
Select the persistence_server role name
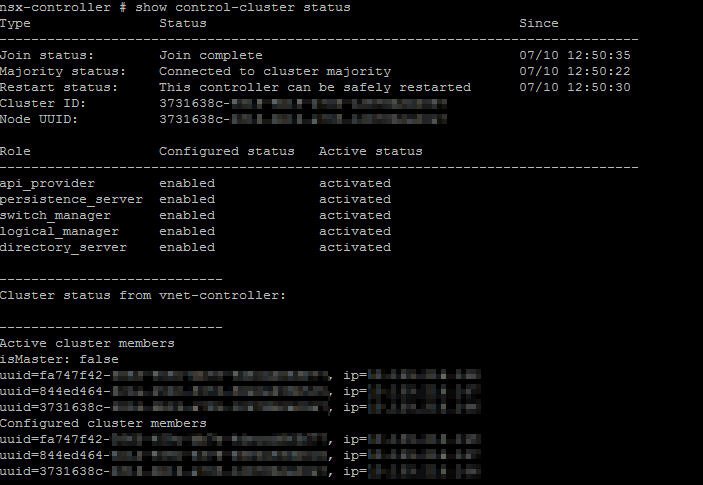pos(71,199)
